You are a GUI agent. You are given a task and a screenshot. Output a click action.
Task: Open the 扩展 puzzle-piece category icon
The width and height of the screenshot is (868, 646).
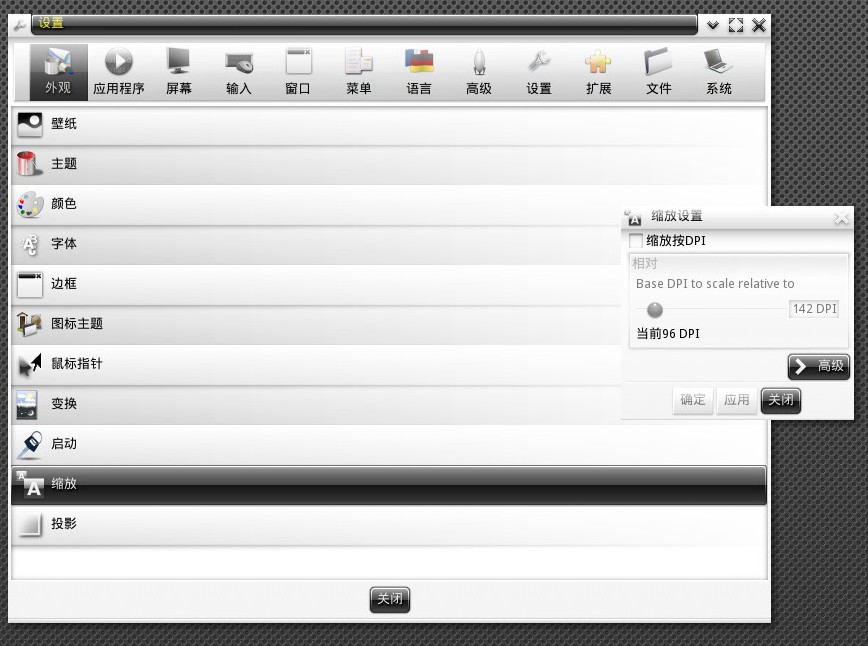point(598,72)
